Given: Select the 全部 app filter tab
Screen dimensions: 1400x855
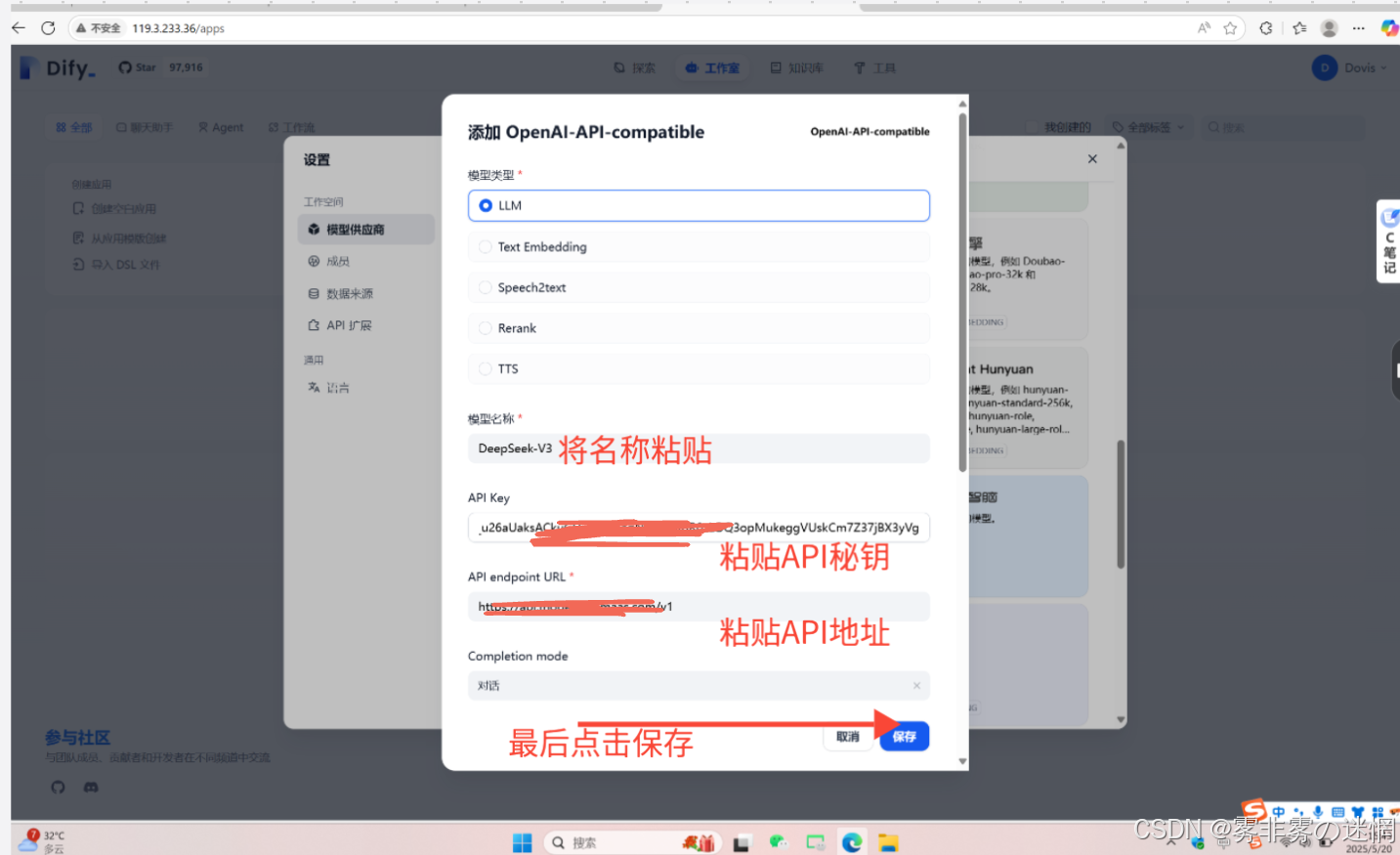Looking at the screenshot, I should click(74, 127).
